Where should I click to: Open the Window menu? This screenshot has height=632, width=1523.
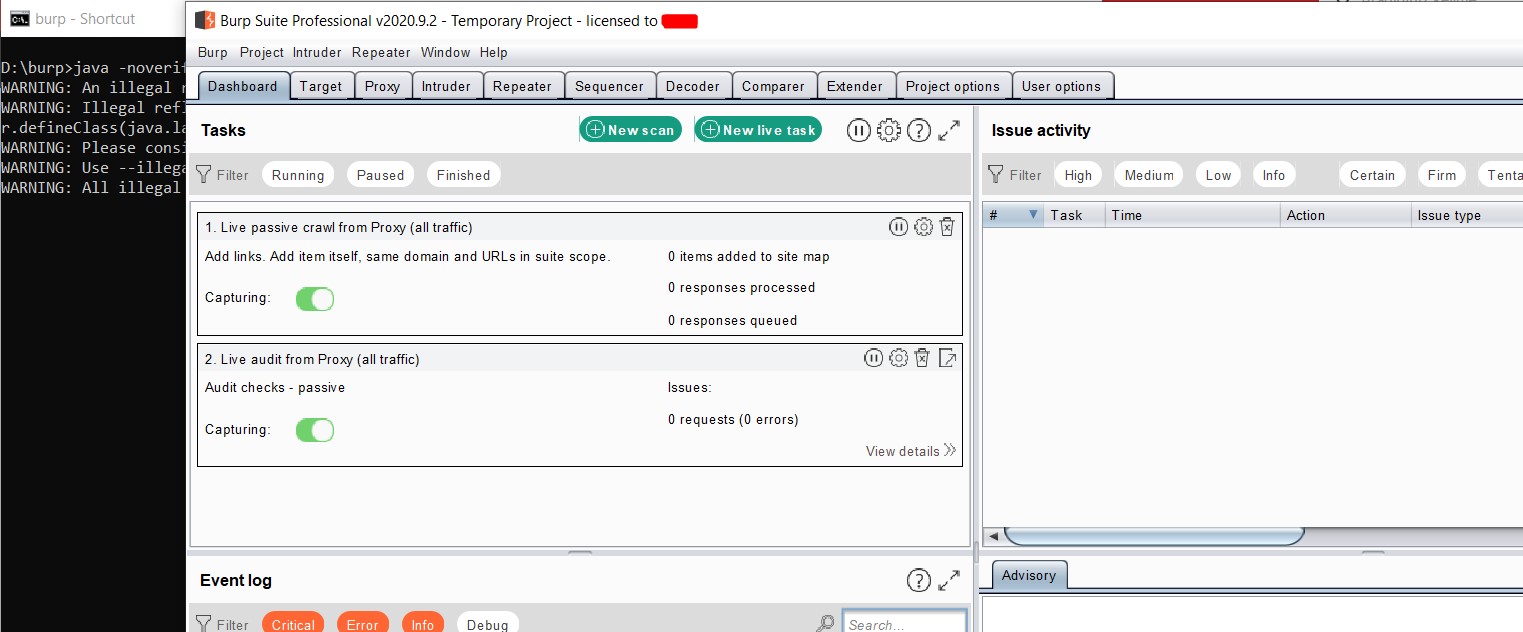pos(445,52)
